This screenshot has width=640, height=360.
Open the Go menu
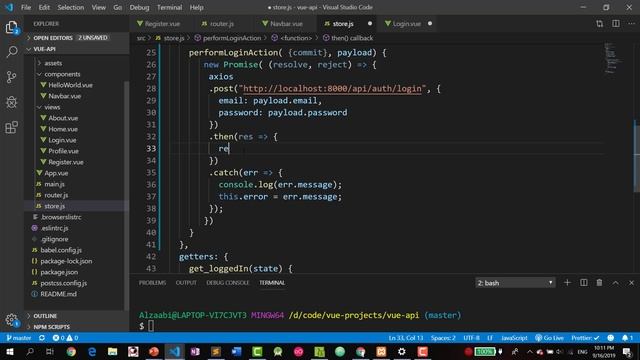[118, 7]
